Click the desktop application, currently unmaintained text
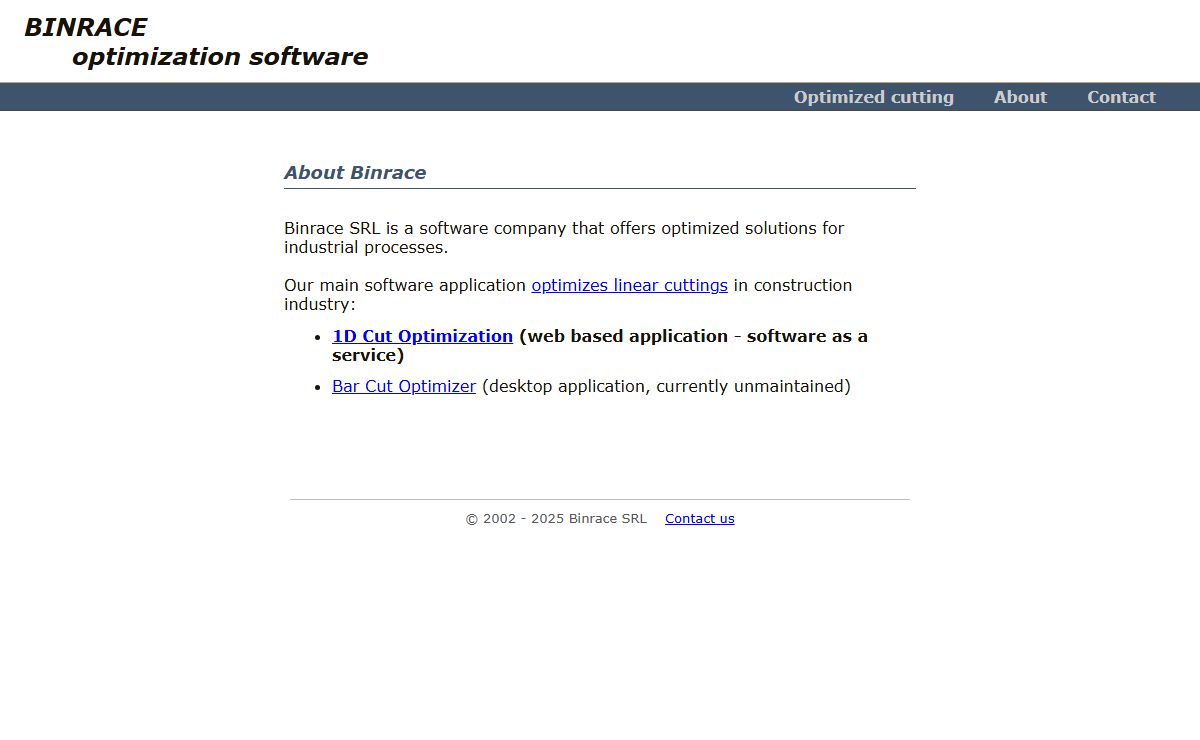Screen dimensions: 1200x740 click(x=666, y=386)
